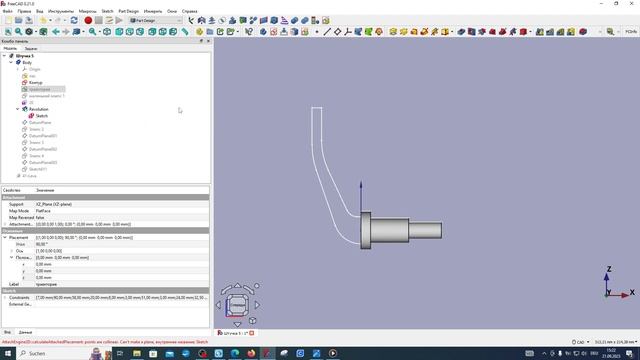Expand the Constraints property row
The width and height of the screenshot is (640, 360).
[5, 298]
